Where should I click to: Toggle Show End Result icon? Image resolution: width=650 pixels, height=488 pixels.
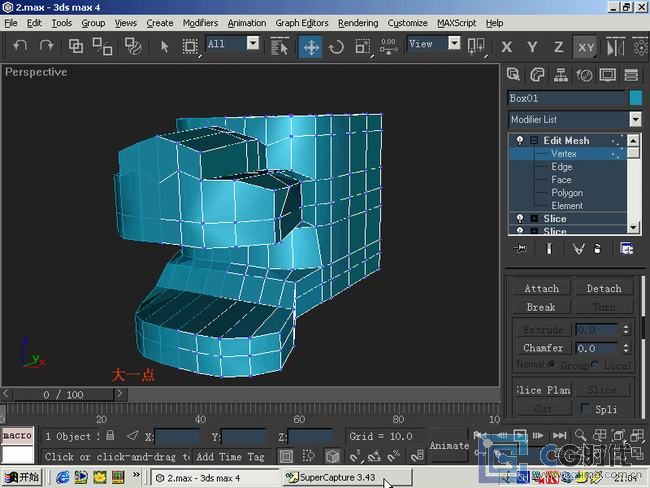[x=549, y=248]
